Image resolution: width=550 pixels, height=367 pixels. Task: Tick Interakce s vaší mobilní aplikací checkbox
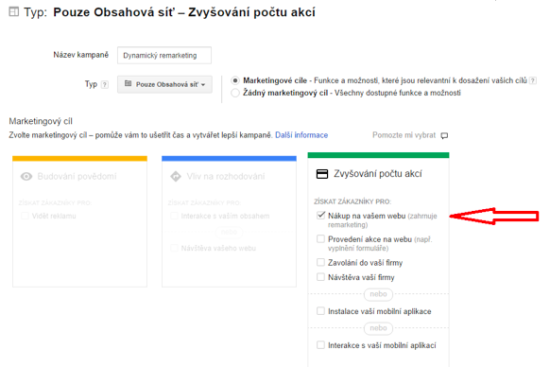coord(321,345)
